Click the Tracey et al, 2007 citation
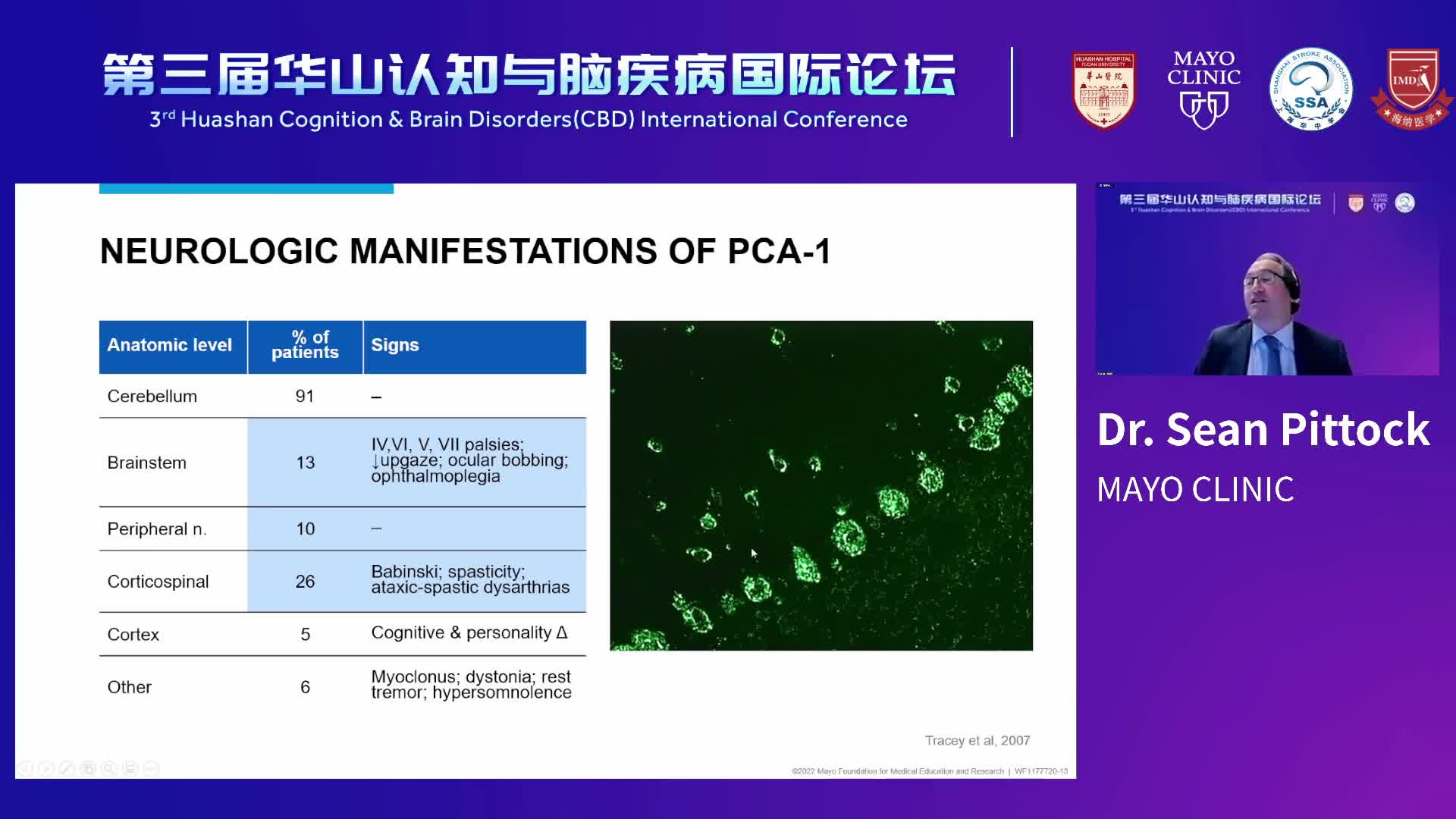 click(x=976, y=739)
